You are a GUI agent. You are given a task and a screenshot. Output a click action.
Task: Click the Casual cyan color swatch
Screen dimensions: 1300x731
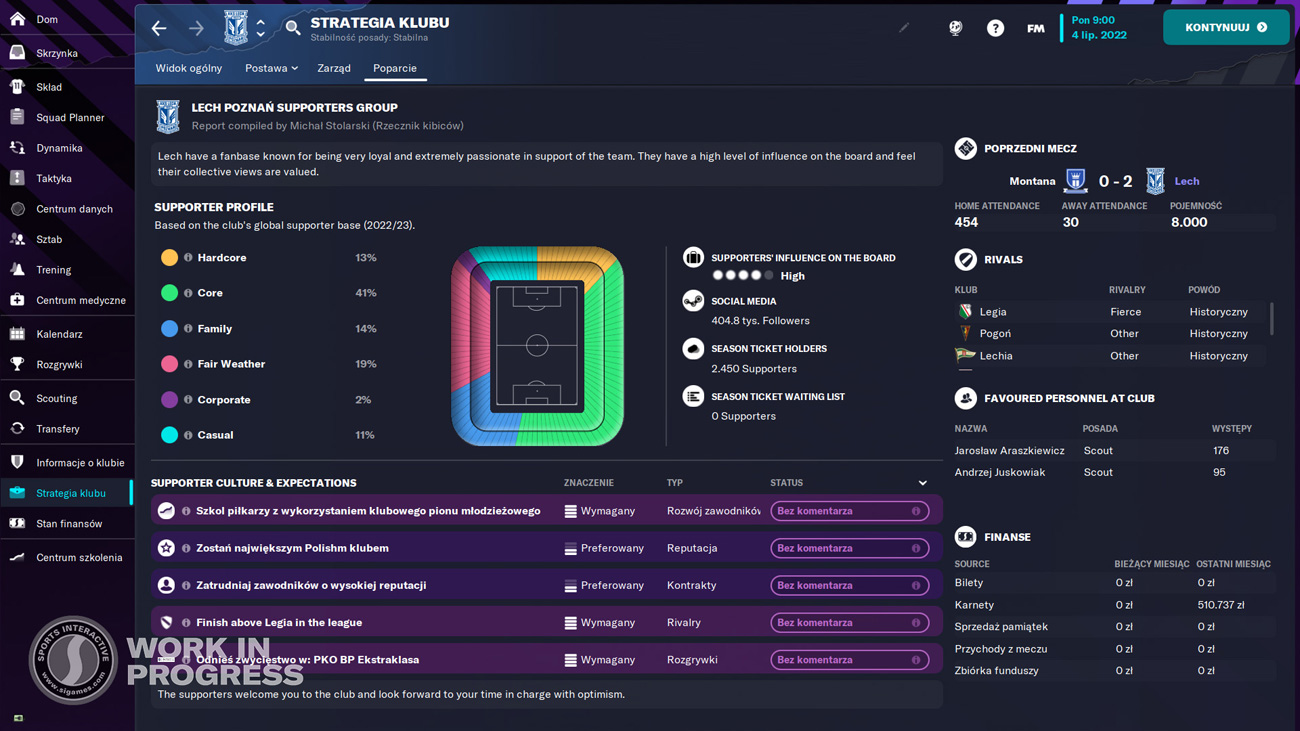point(169,435)
